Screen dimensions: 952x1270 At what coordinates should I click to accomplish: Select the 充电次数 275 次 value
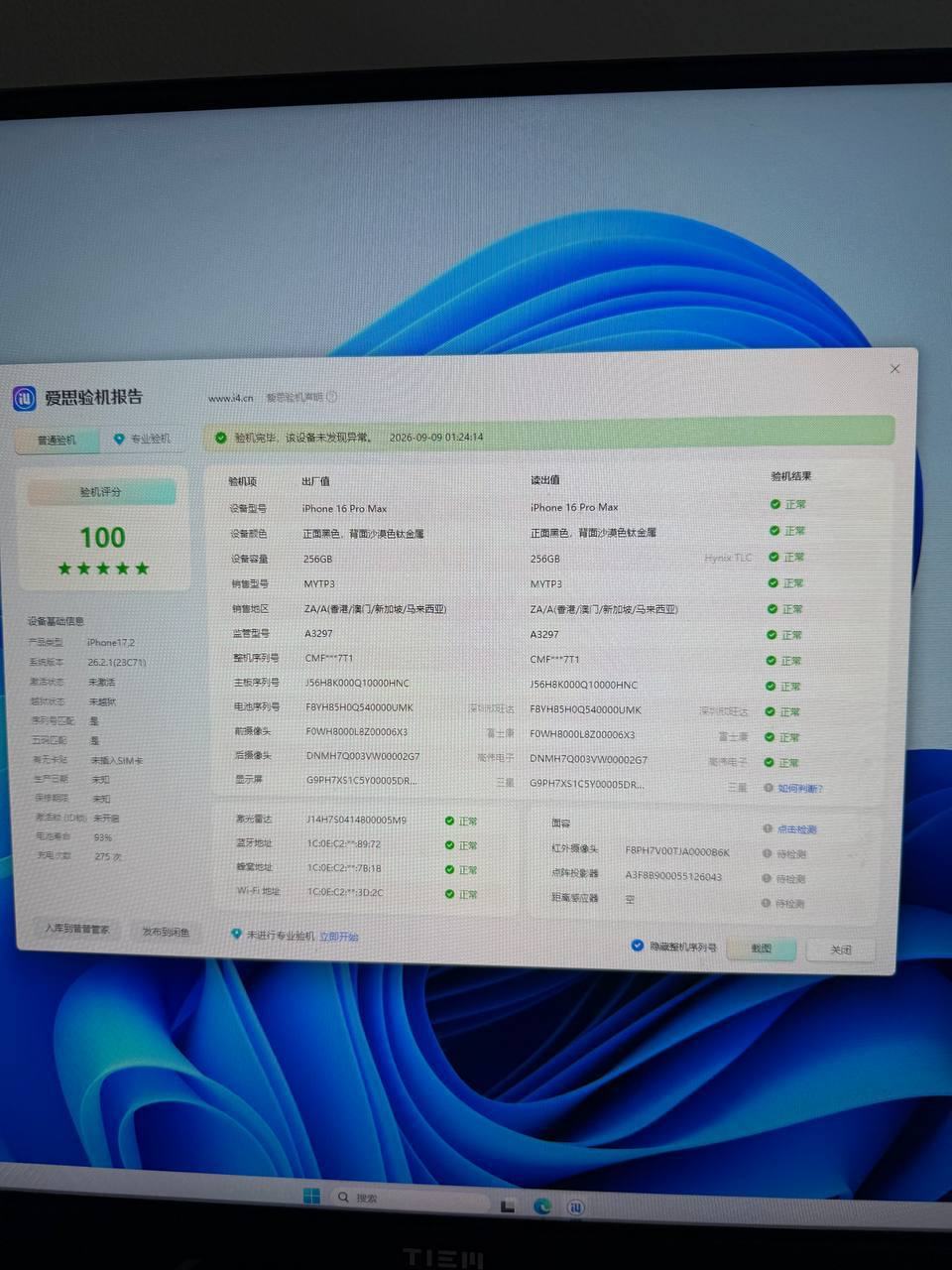coord(108,855)
